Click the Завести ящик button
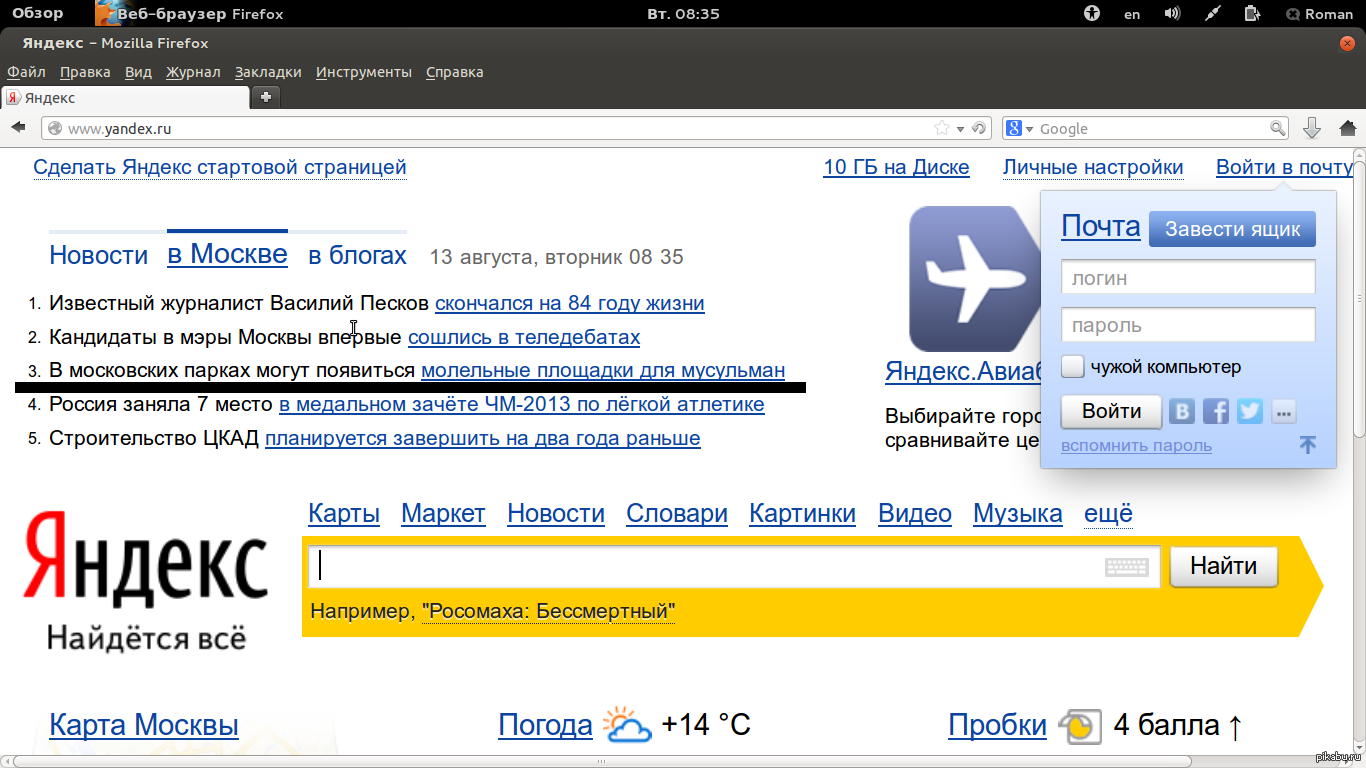Image resolution: width=1366 pixels, height=768 pixels. (x=1232, y=229)
